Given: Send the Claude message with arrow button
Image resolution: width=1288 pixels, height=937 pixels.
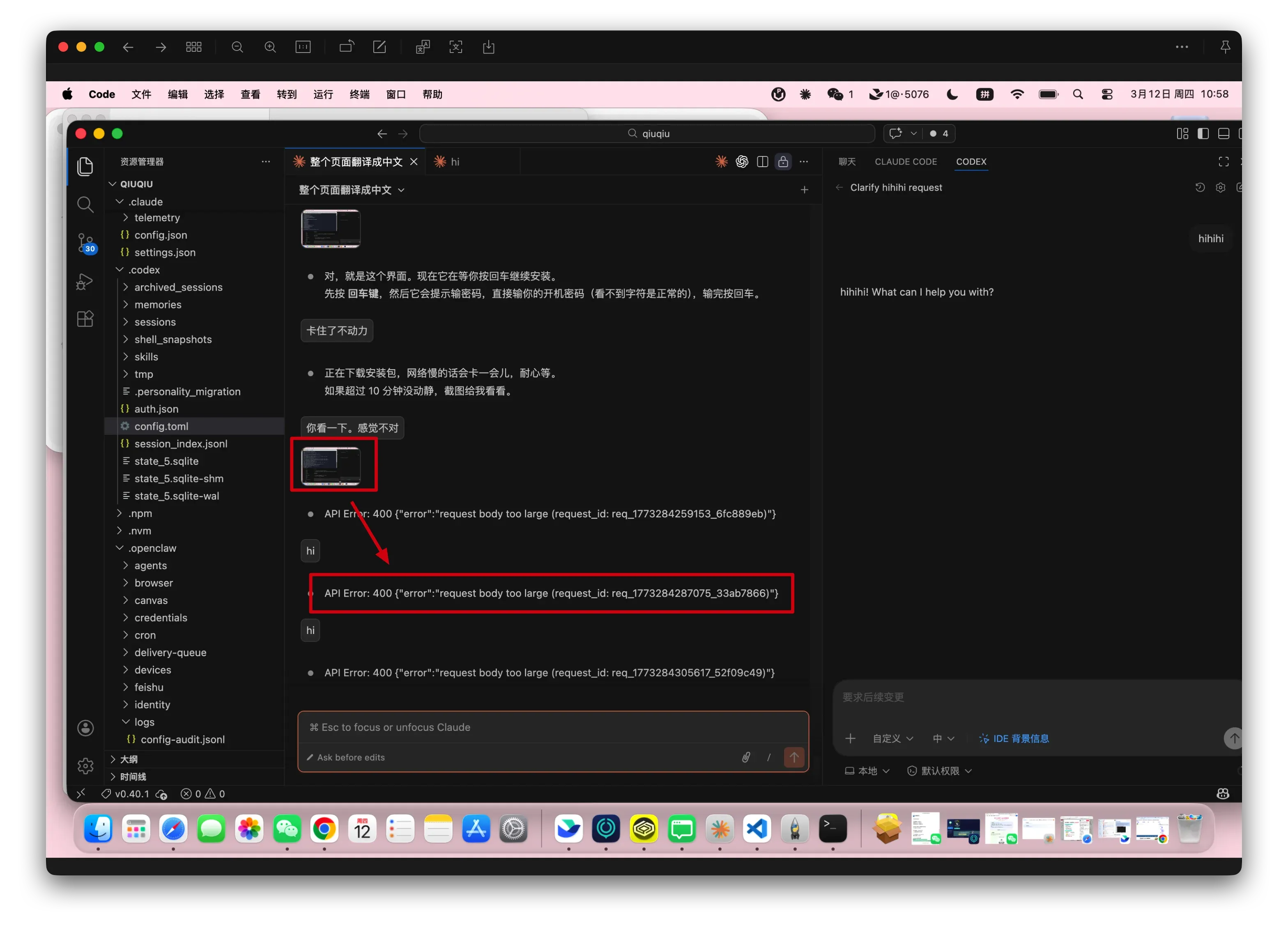Looking at the screenshot, I should [794, 757].
